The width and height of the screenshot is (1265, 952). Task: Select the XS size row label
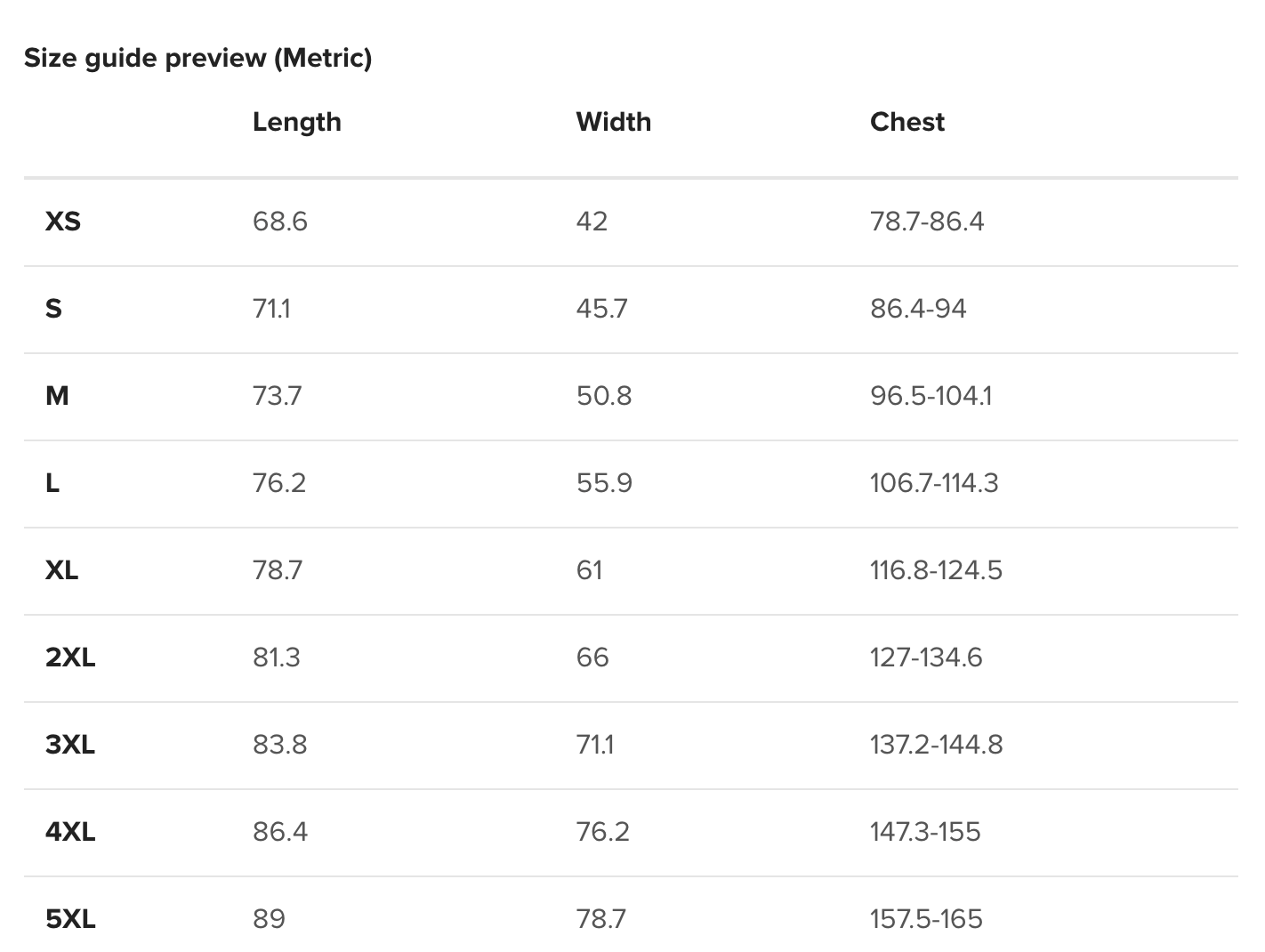(63, 222)
